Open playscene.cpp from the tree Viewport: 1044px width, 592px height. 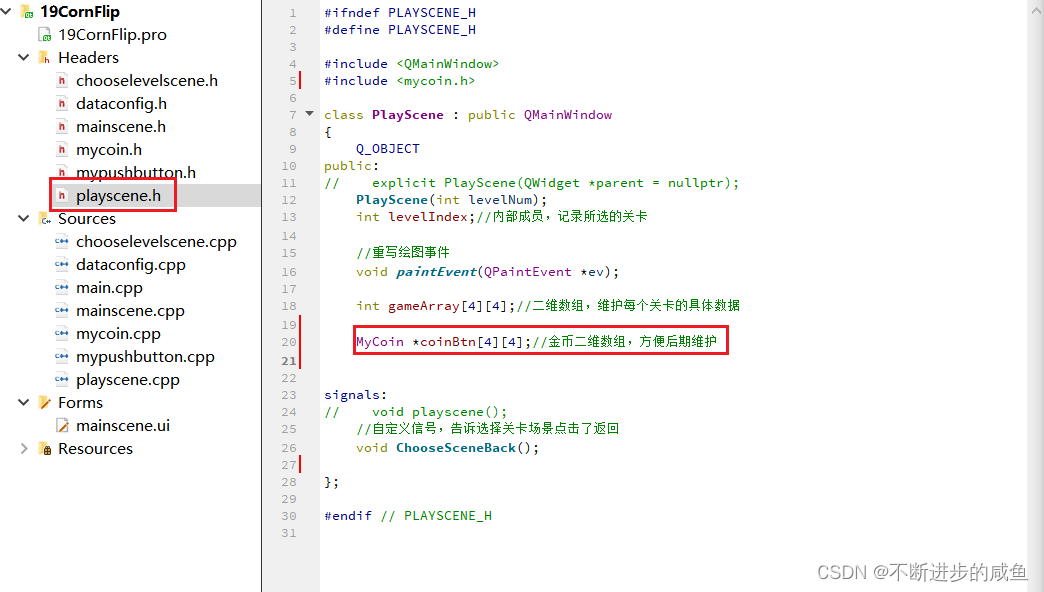click(128, 380)
